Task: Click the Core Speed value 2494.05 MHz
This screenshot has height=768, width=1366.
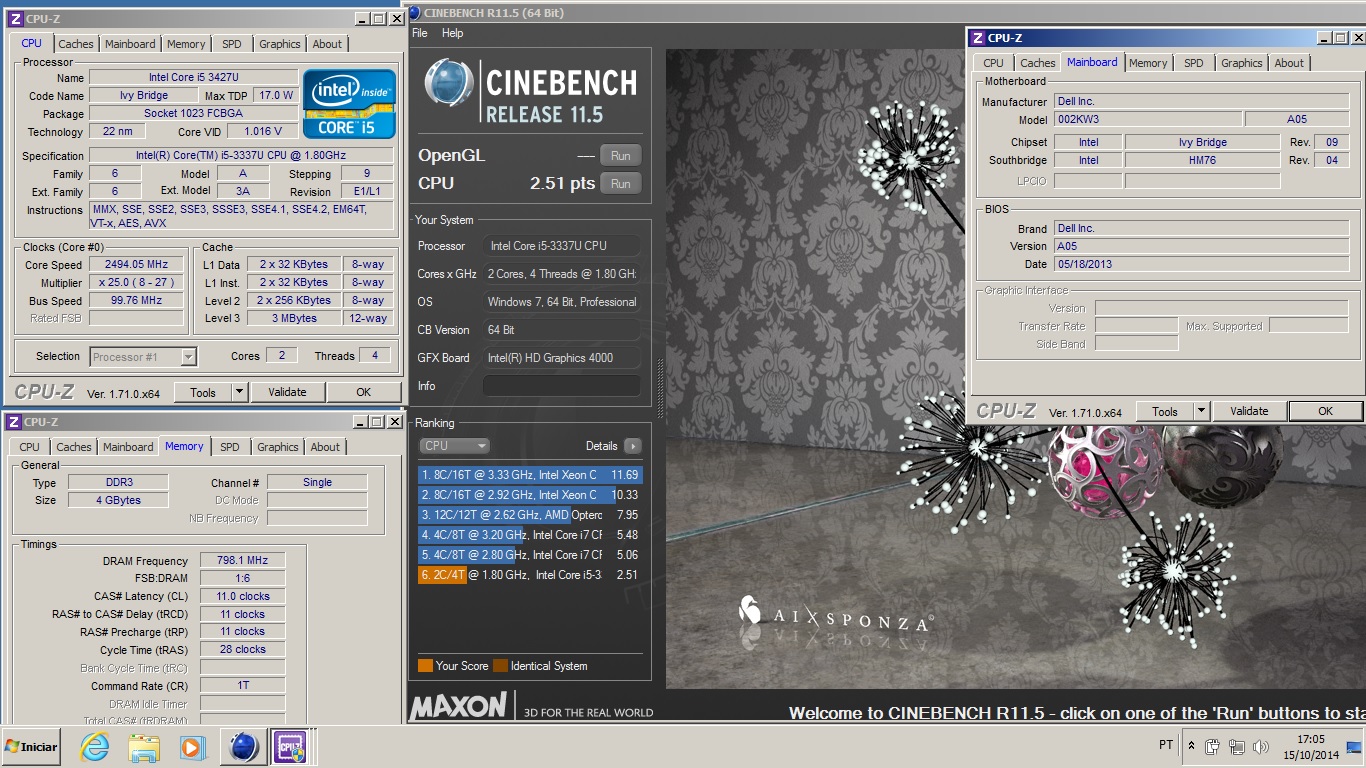Action: (136, 265)
